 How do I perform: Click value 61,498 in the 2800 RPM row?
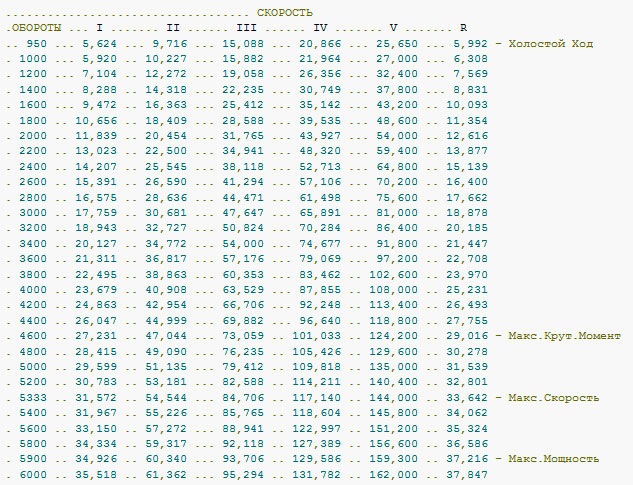point(320,198)
